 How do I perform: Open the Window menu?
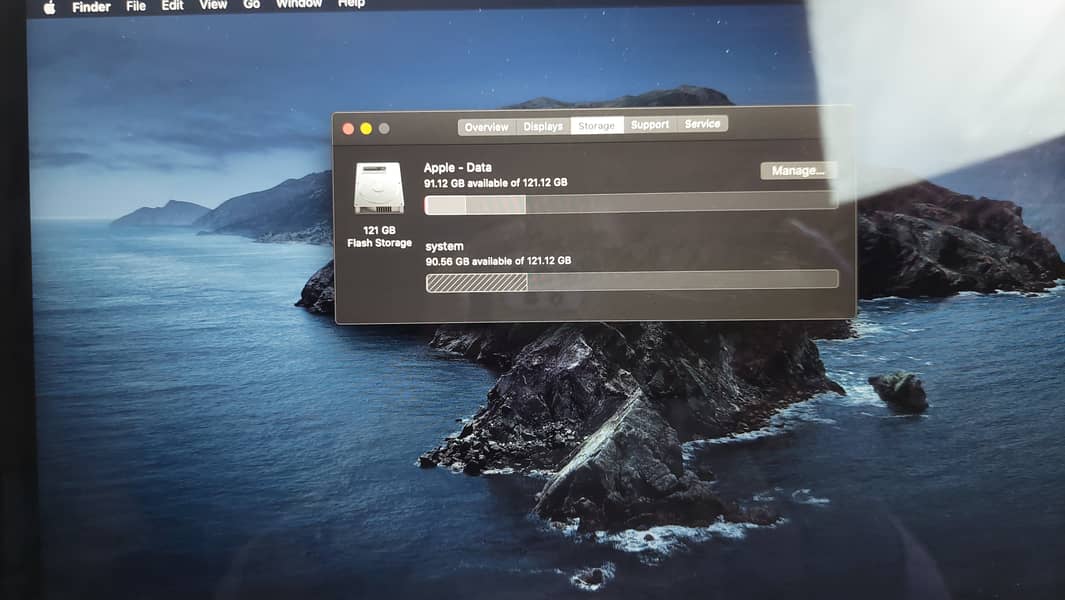(x=299, y=3)
